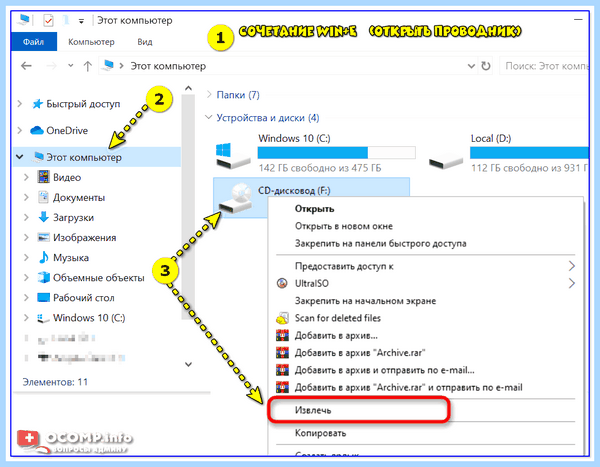Click status bar text Элементов: 11
Image resolution: width=600 pixels, height=467 pixels.
click(x=55, y=382)
